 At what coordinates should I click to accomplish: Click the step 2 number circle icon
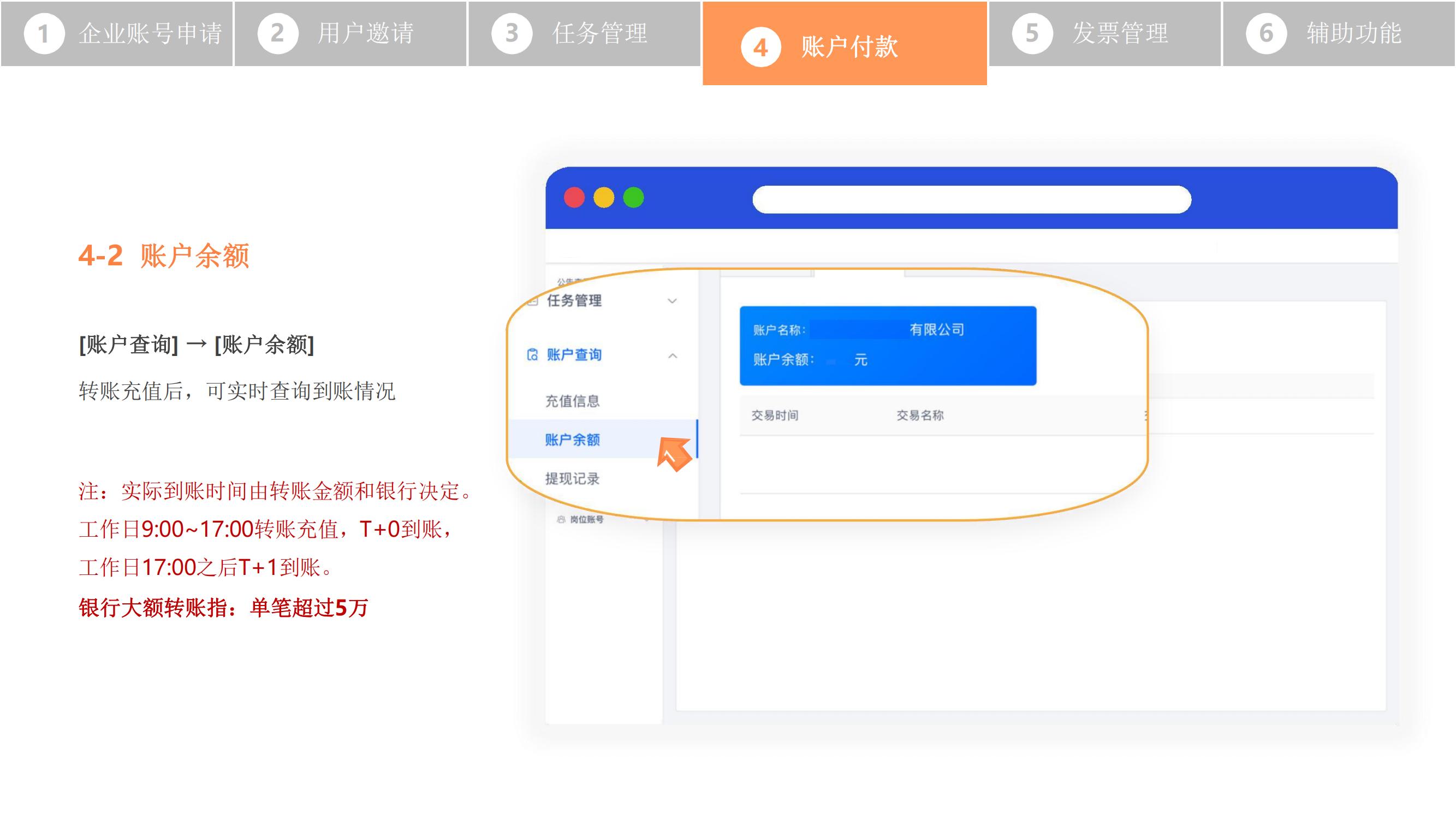point(277,33)
